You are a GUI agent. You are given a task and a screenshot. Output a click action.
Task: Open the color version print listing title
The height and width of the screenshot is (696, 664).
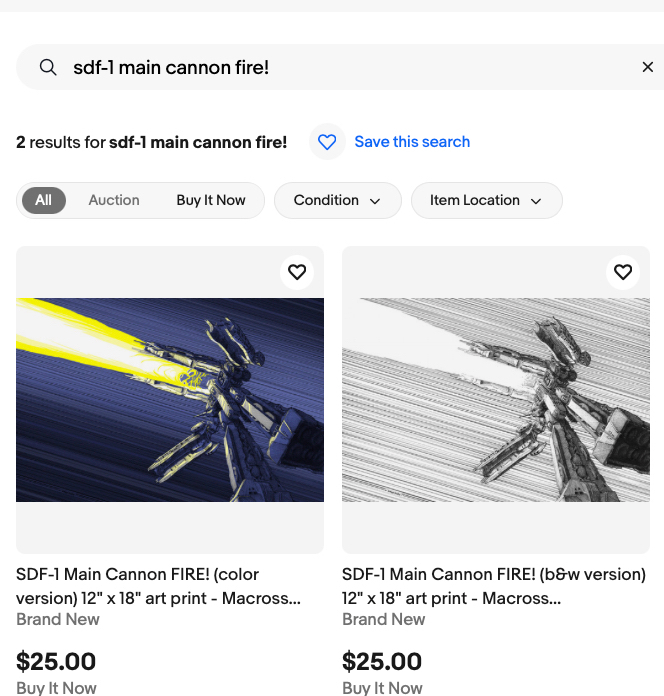pos(158,586)
